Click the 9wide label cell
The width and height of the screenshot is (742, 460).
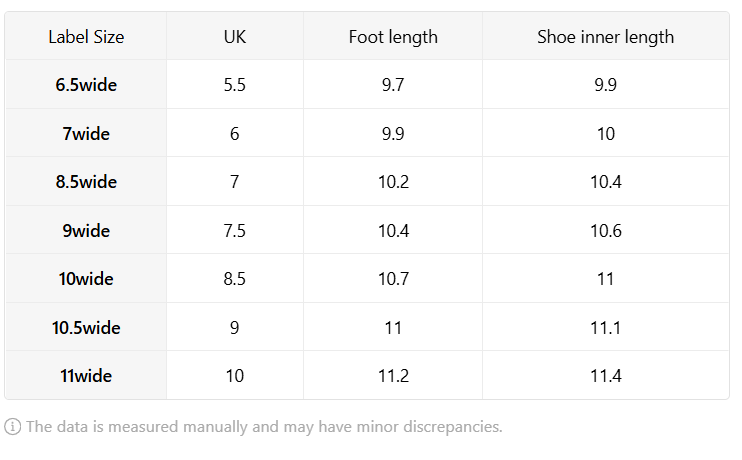(x=86, y=230)
